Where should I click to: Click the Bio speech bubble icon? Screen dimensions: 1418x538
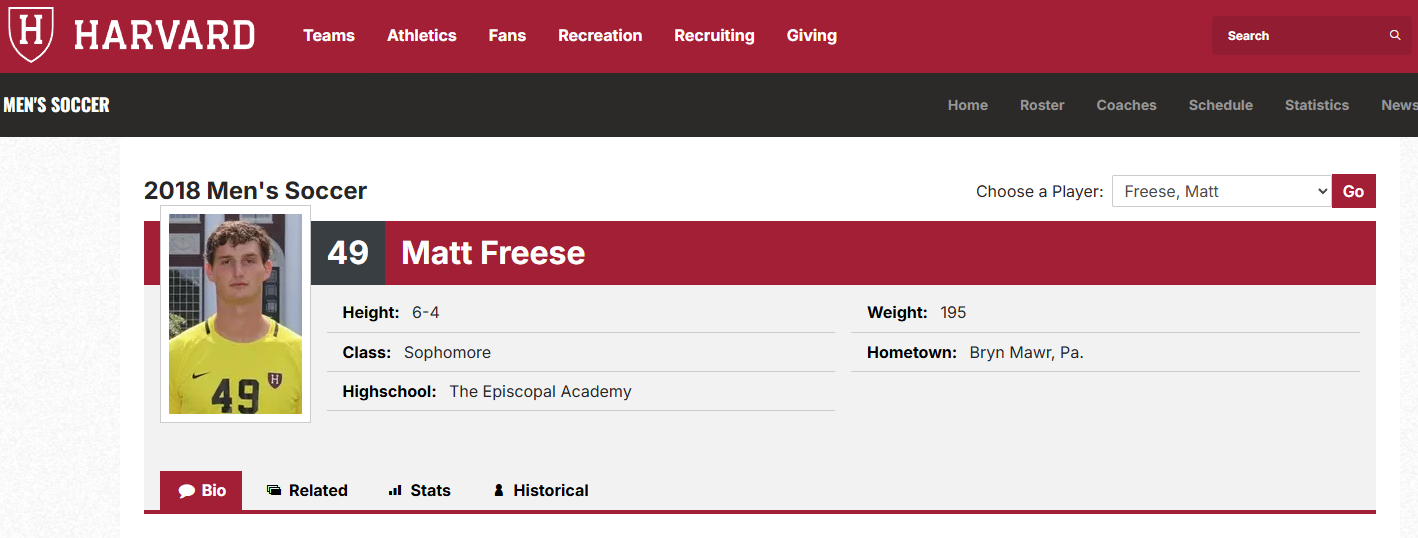point(186,491)
